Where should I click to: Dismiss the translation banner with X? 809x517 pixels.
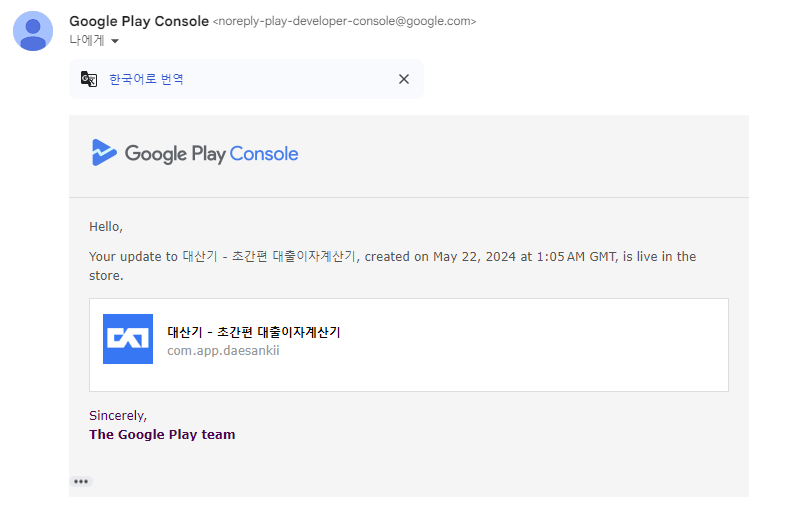click(403, 79)
